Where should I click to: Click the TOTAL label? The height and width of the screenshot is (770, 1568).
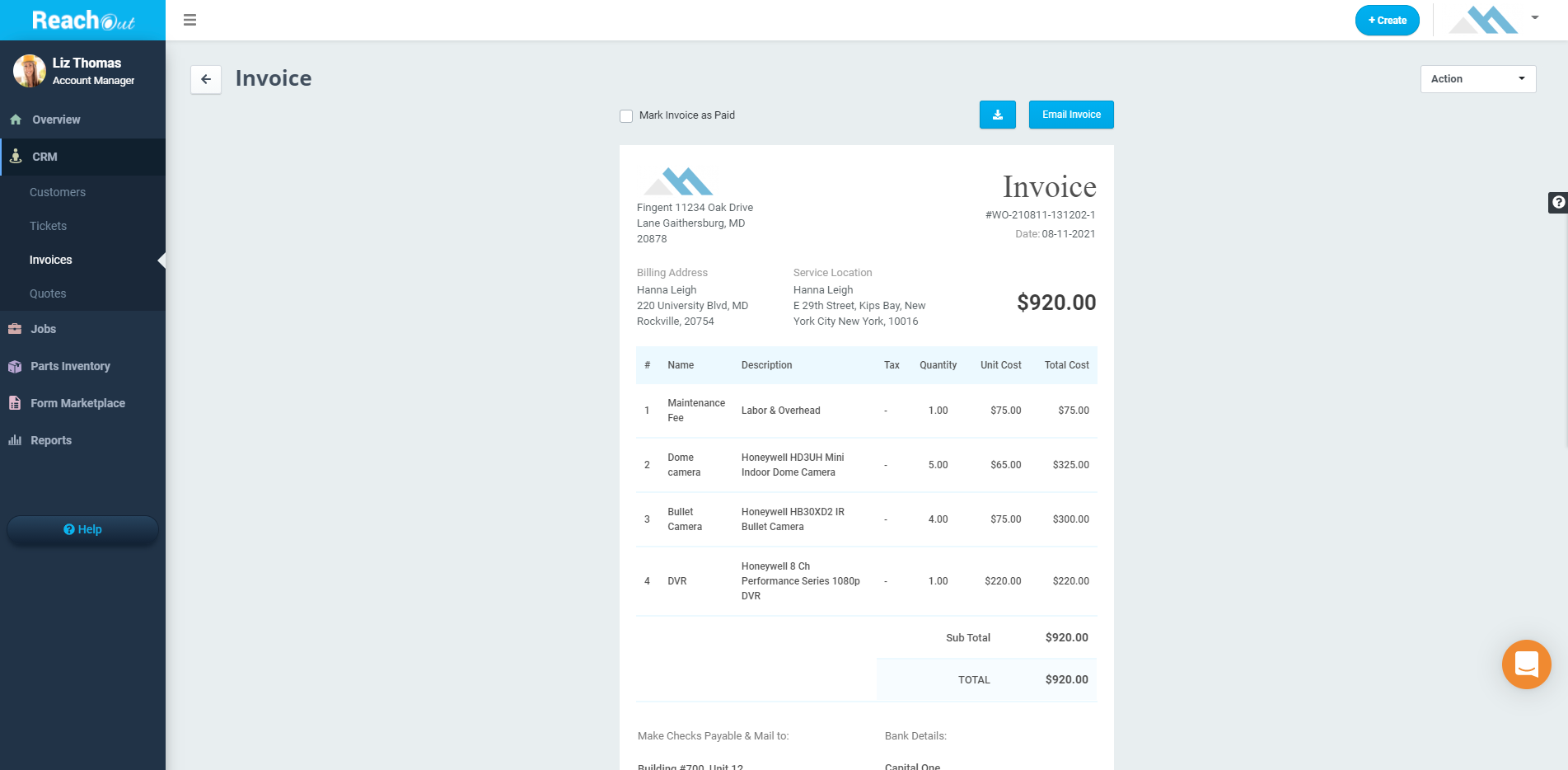point(974,680)
